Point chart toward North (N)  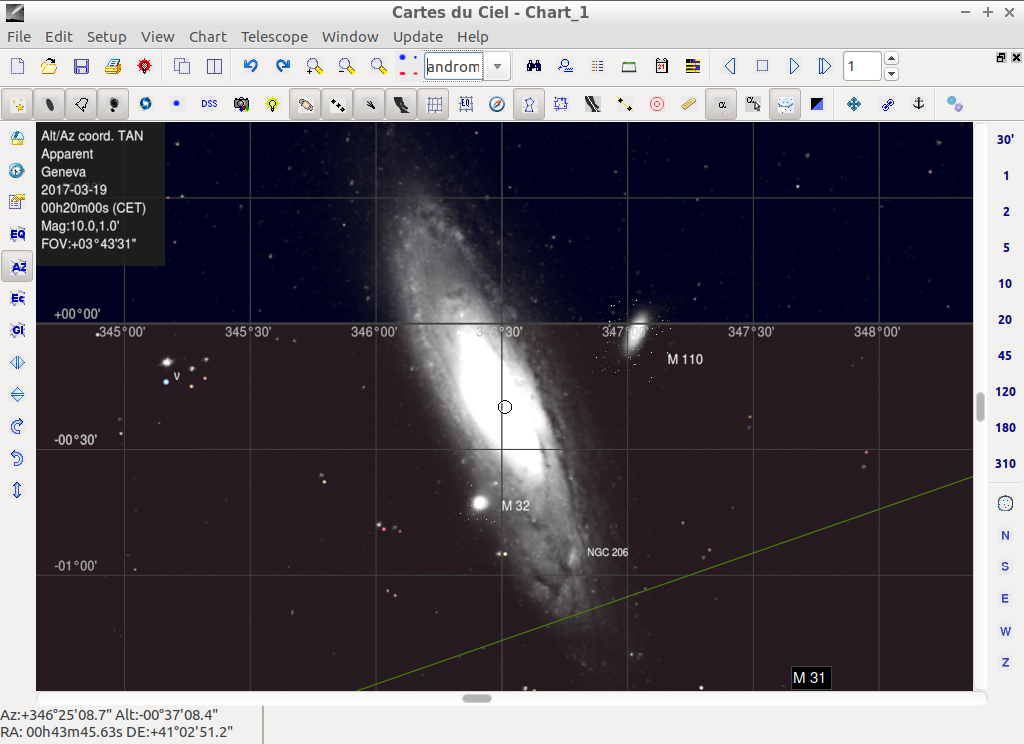[1005, 535]
